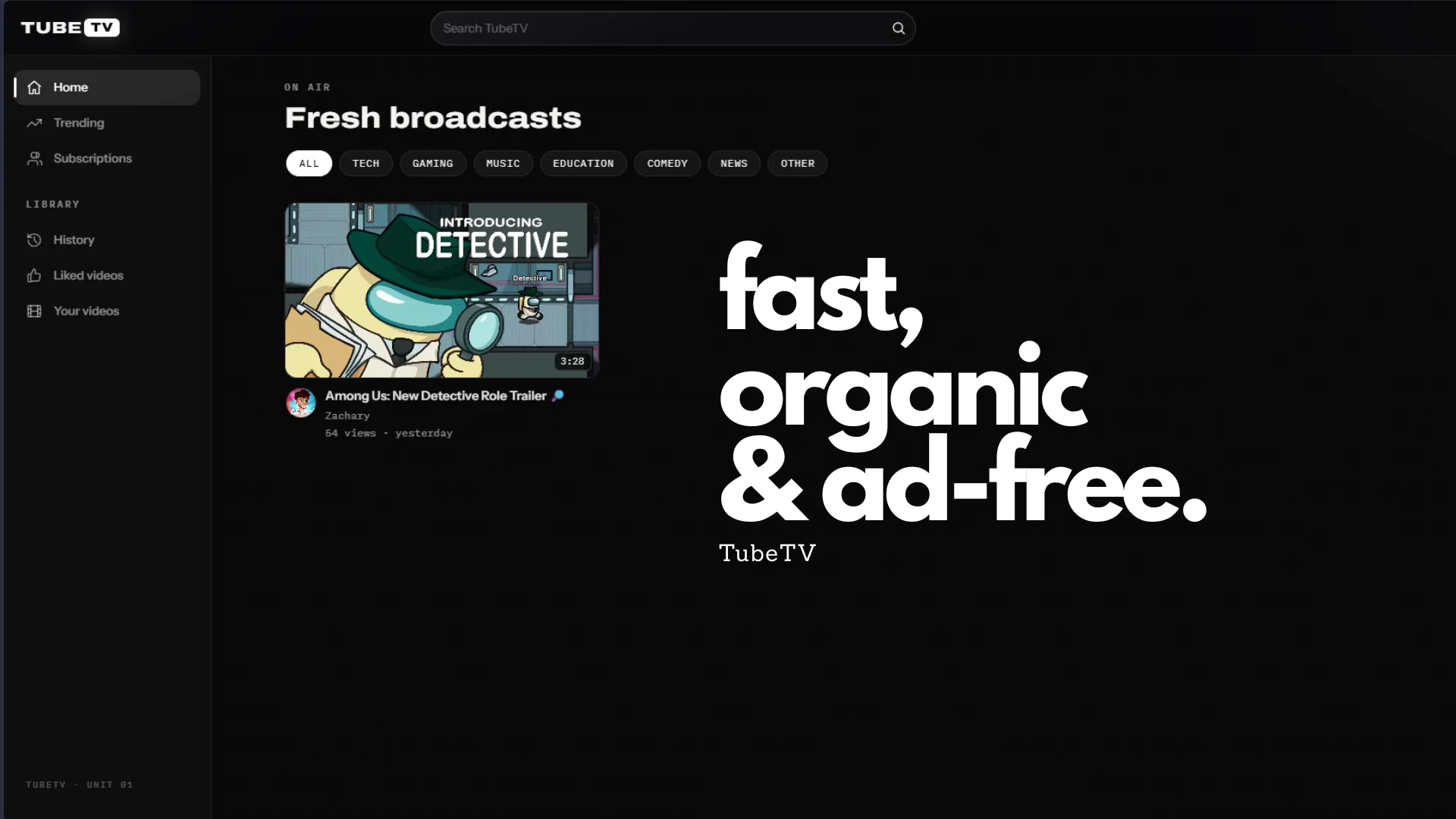Focus the Search TubeTV field
The height and width of the screenshot is (819, 1456).
(673, 28)
